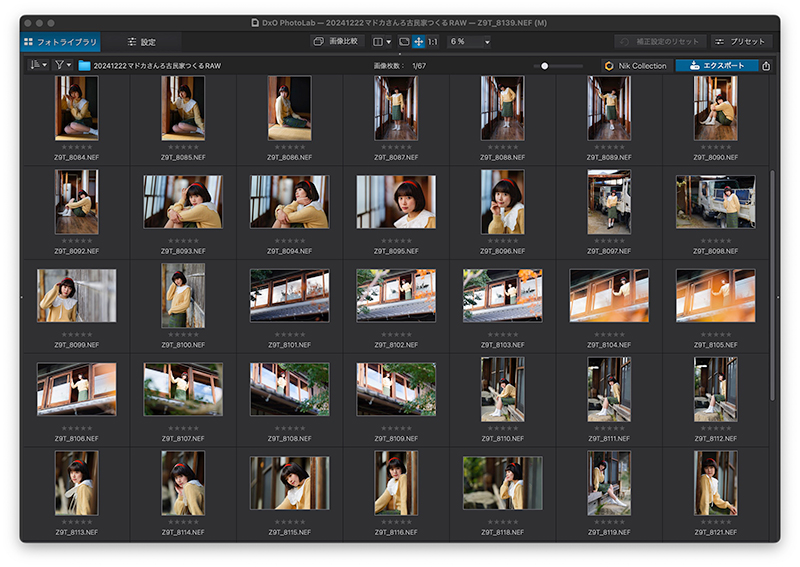Select the pan hand tool icon
Image resolution: width=800 pixels, height=567 pixels.
tap(418, 42)
